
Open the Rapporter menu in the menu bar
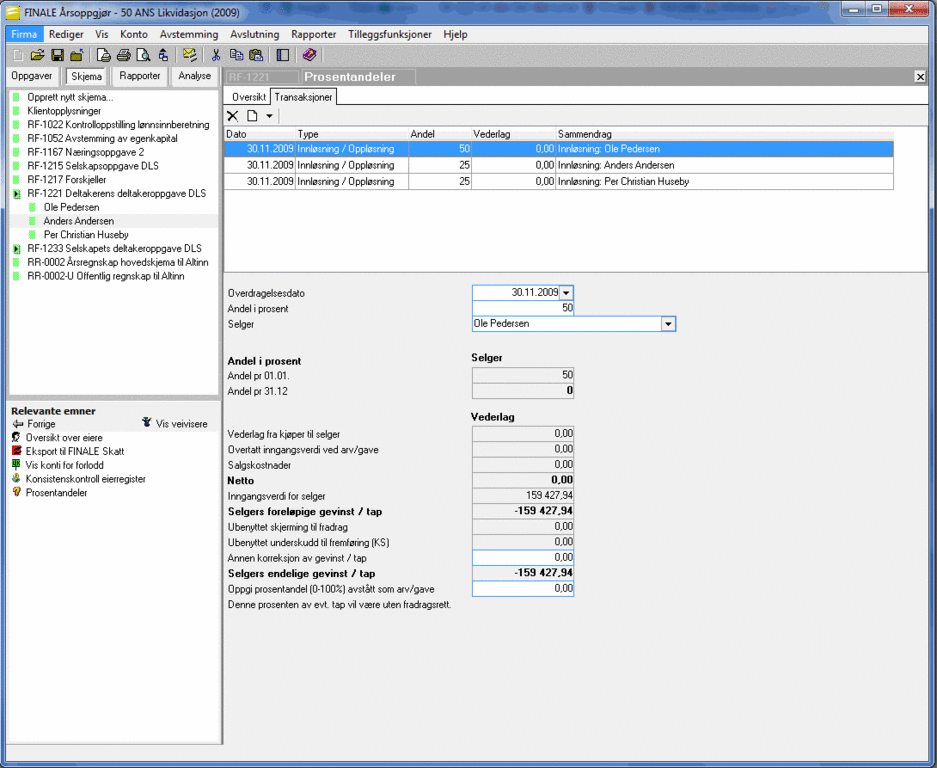click(x=314, y=35)
